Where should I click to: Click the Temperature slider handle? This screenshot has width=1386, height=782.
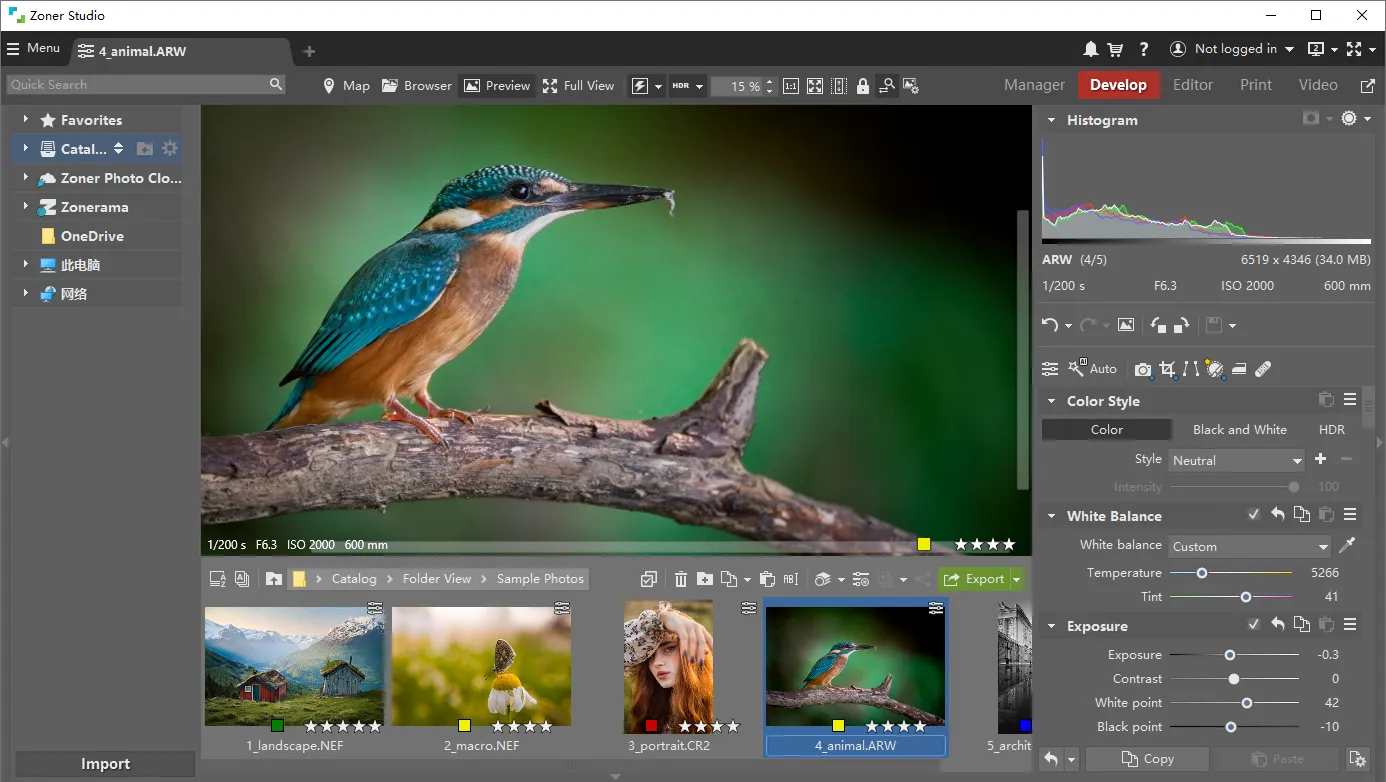[1202, 573]
